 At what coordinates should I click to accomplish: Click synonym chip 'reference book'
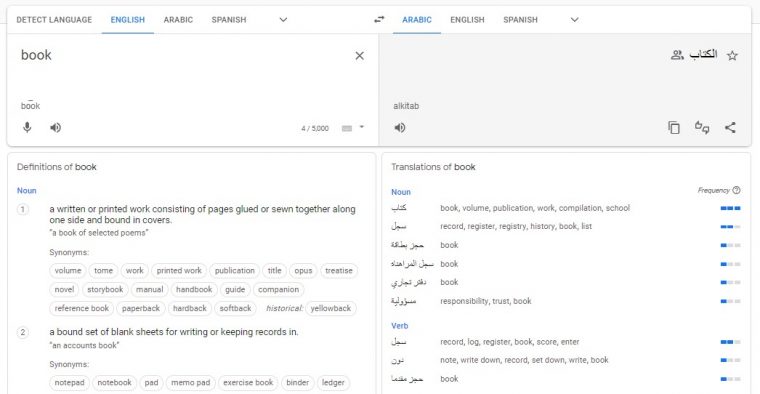tap(82, 308)
